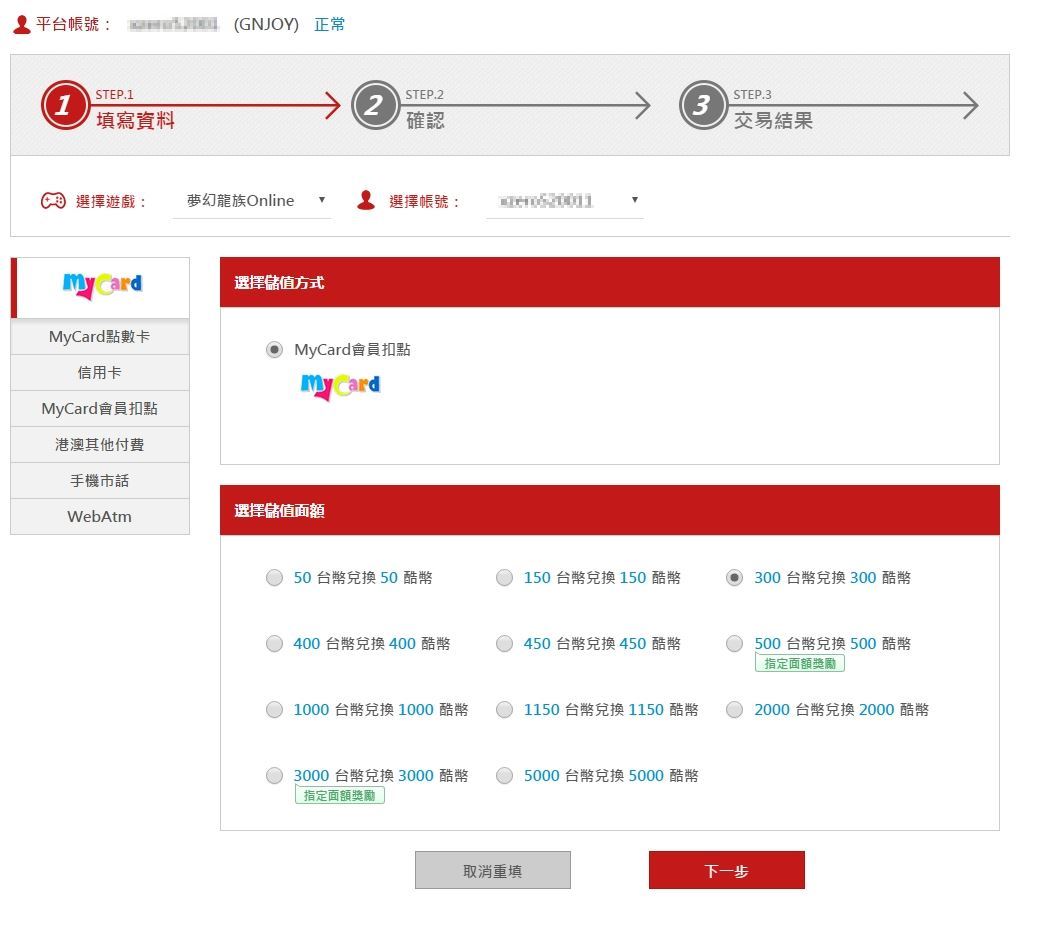Click the 選擇儲值方式 section header

610,282
